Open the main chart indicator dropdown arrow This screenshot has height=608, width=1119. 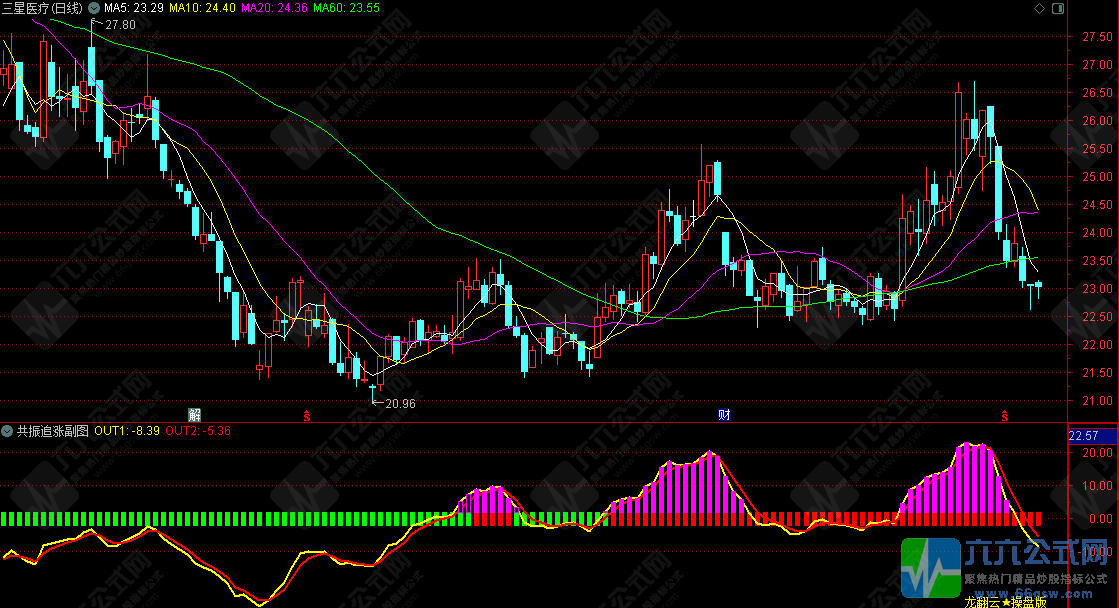pyautogui.click(x=94, y=8)
